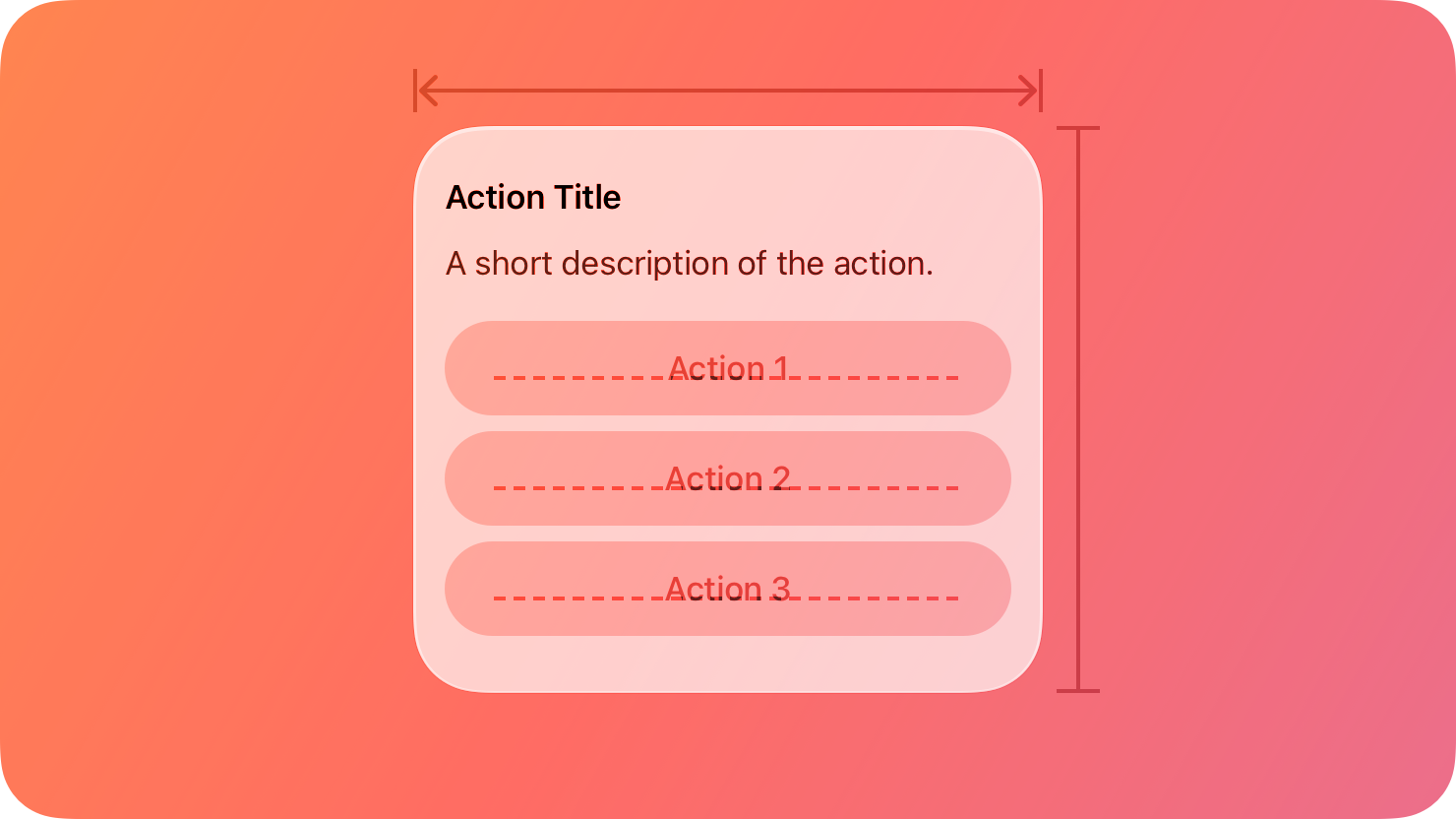Click the dashed baseline under Action 2
The width and height of the screenshot is (1456, 819).
pyautogui.click(x=728, y=487)
